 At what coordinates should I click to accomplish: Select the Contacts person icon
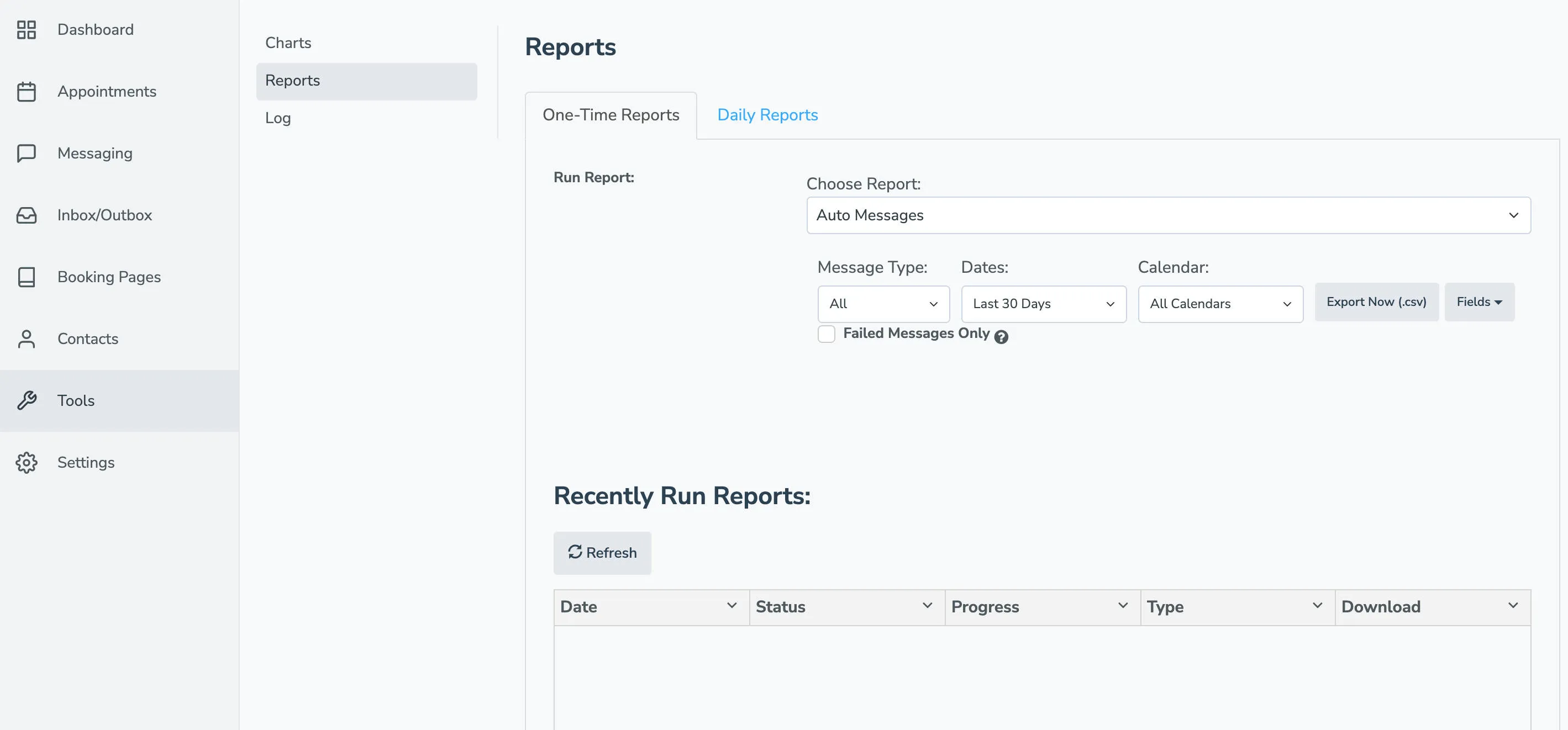pyautogui.click(x=26, y=339)
